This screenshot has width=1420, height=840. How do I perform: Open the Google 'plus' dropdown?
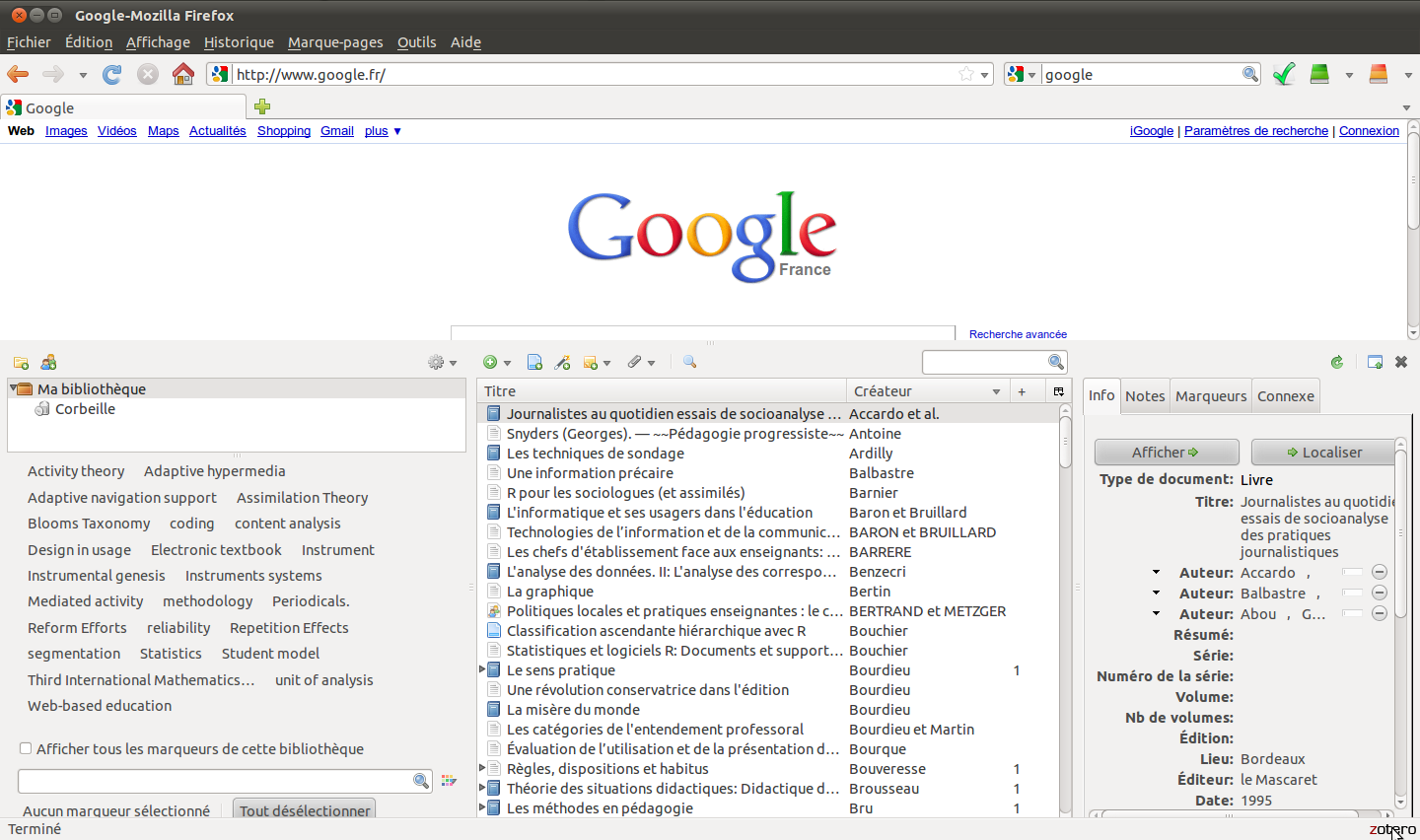[383, 131]
